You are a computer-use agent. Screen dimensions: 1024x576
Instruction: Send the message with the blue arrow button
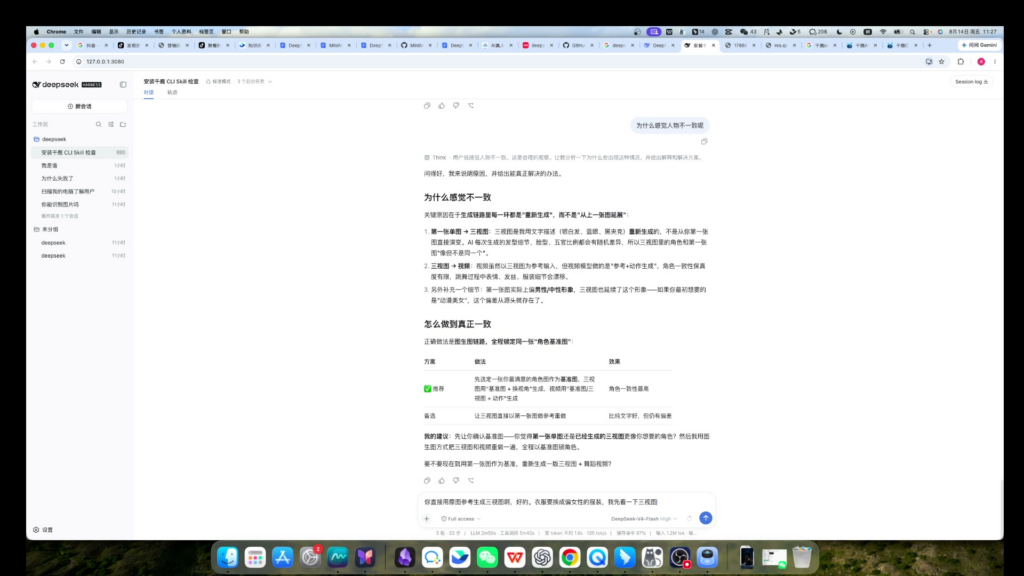click(705, 518)
